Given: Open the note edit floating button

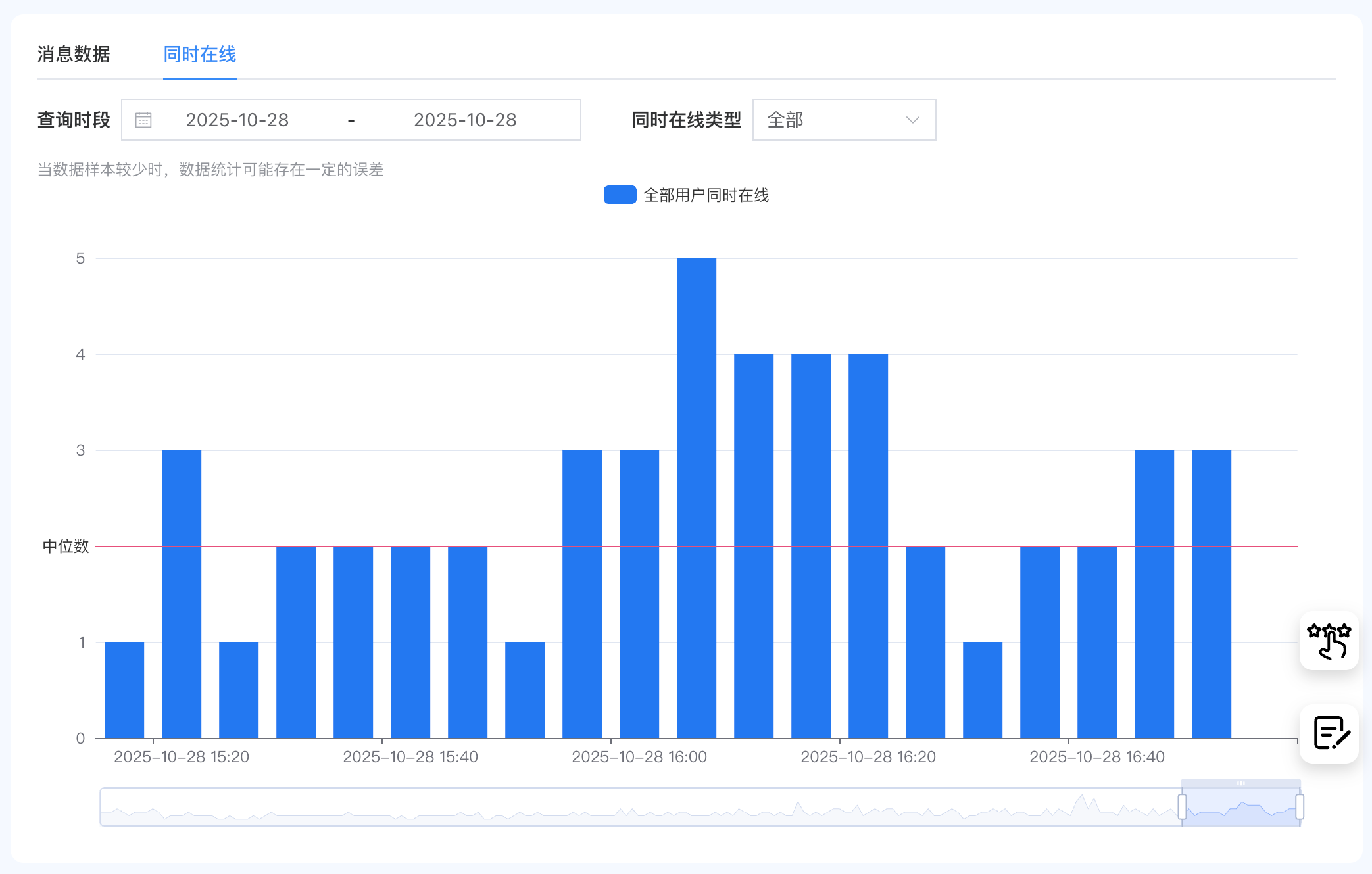Looking at the screenshot, I should tap(1329, 733).
